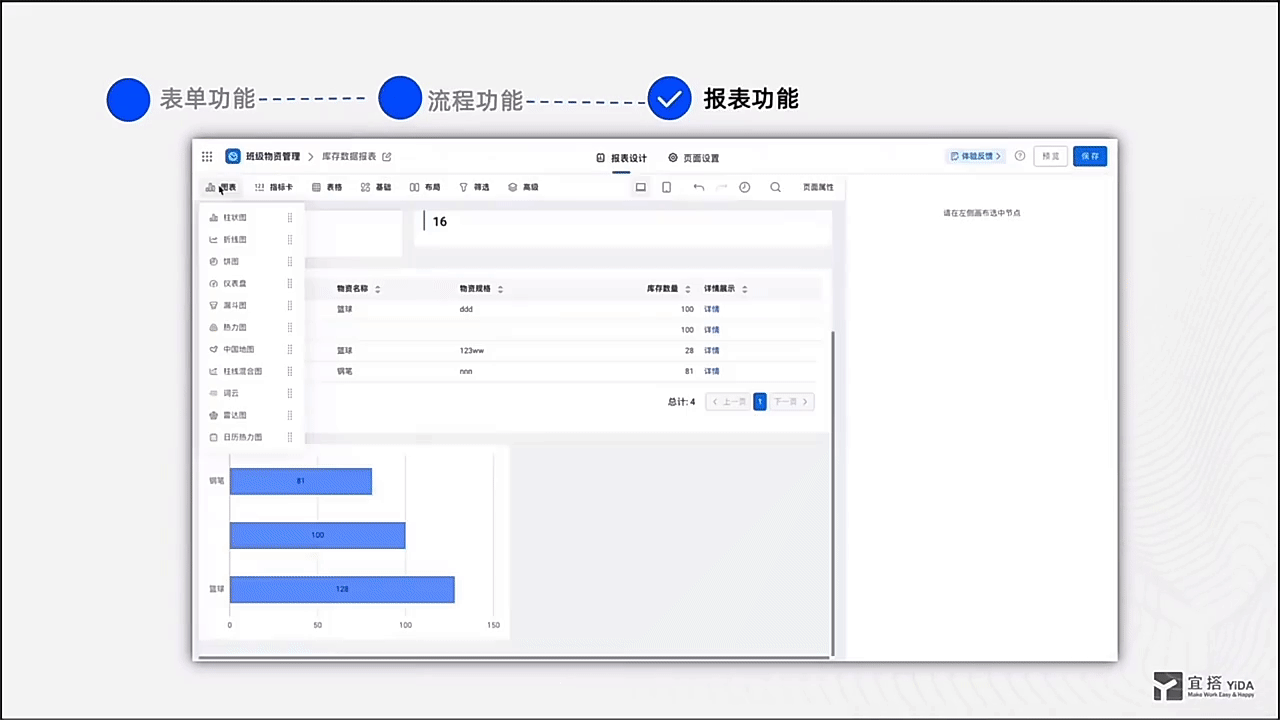
Task: Switch to mobile preview device icon
Action: (x=667, y=187)
